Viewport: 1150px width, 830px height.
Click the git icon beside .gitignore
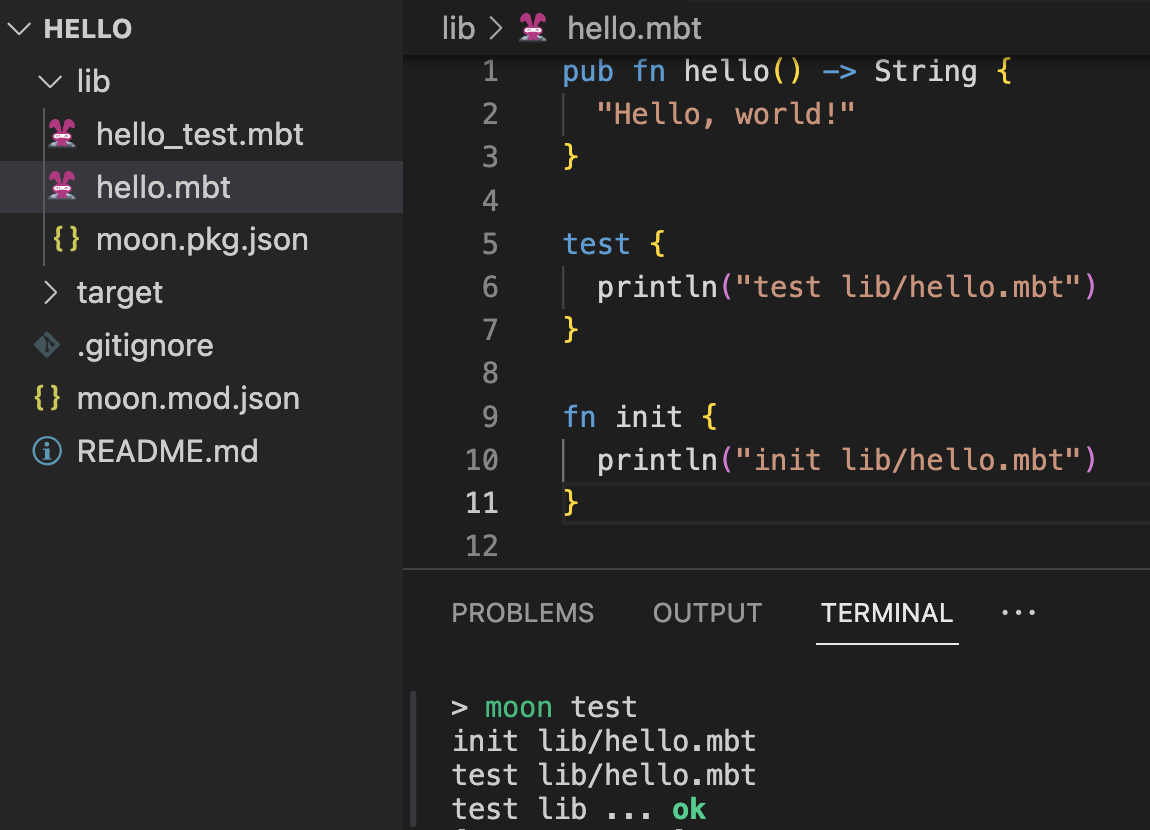(47, 346)
